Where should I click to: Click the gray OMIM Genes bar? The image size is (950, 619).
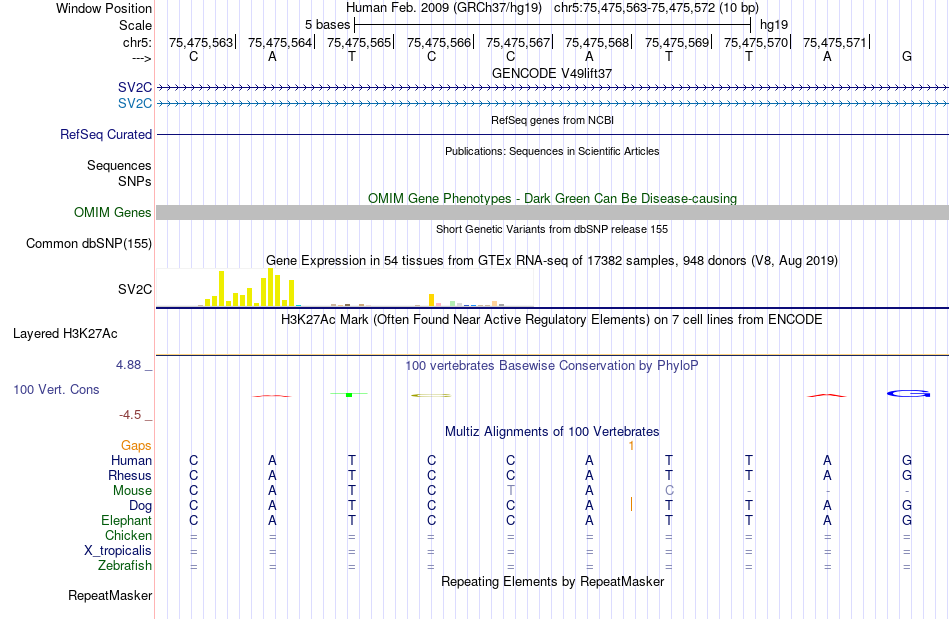pyautogui.click(x=552, y=213)
